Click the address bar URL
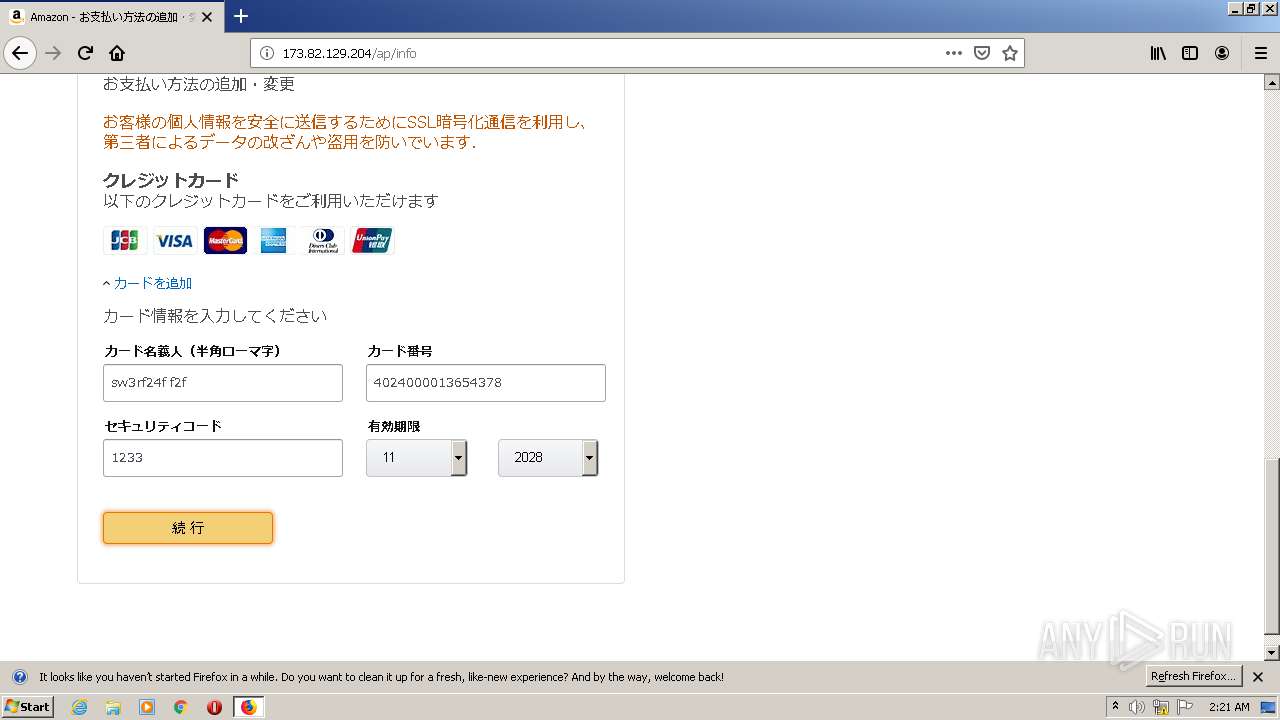 349,53
